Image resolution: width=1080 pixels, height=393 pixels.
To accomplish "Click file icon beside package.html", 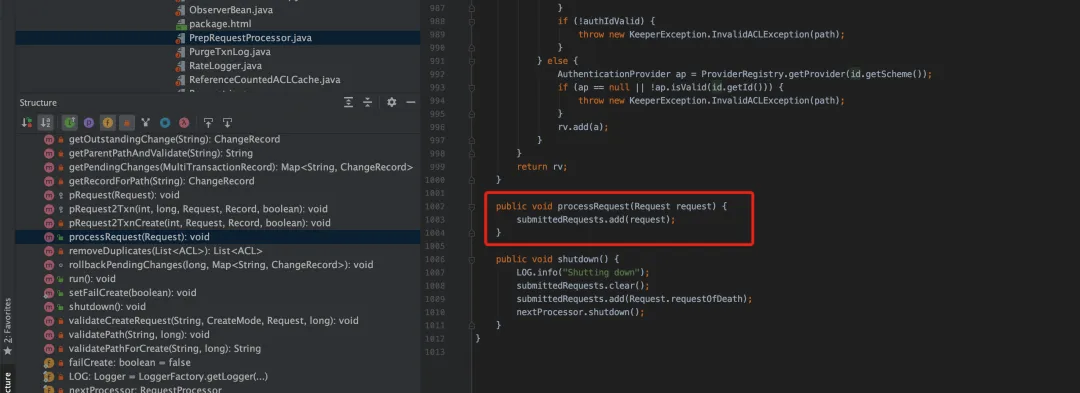I will click(x=180, y=24).
